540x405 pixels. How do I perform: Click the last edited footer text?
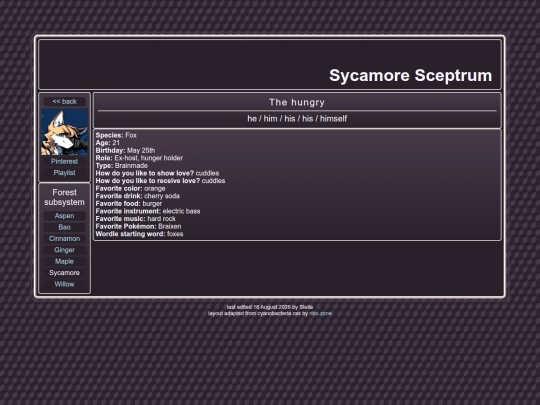(270, 307)
